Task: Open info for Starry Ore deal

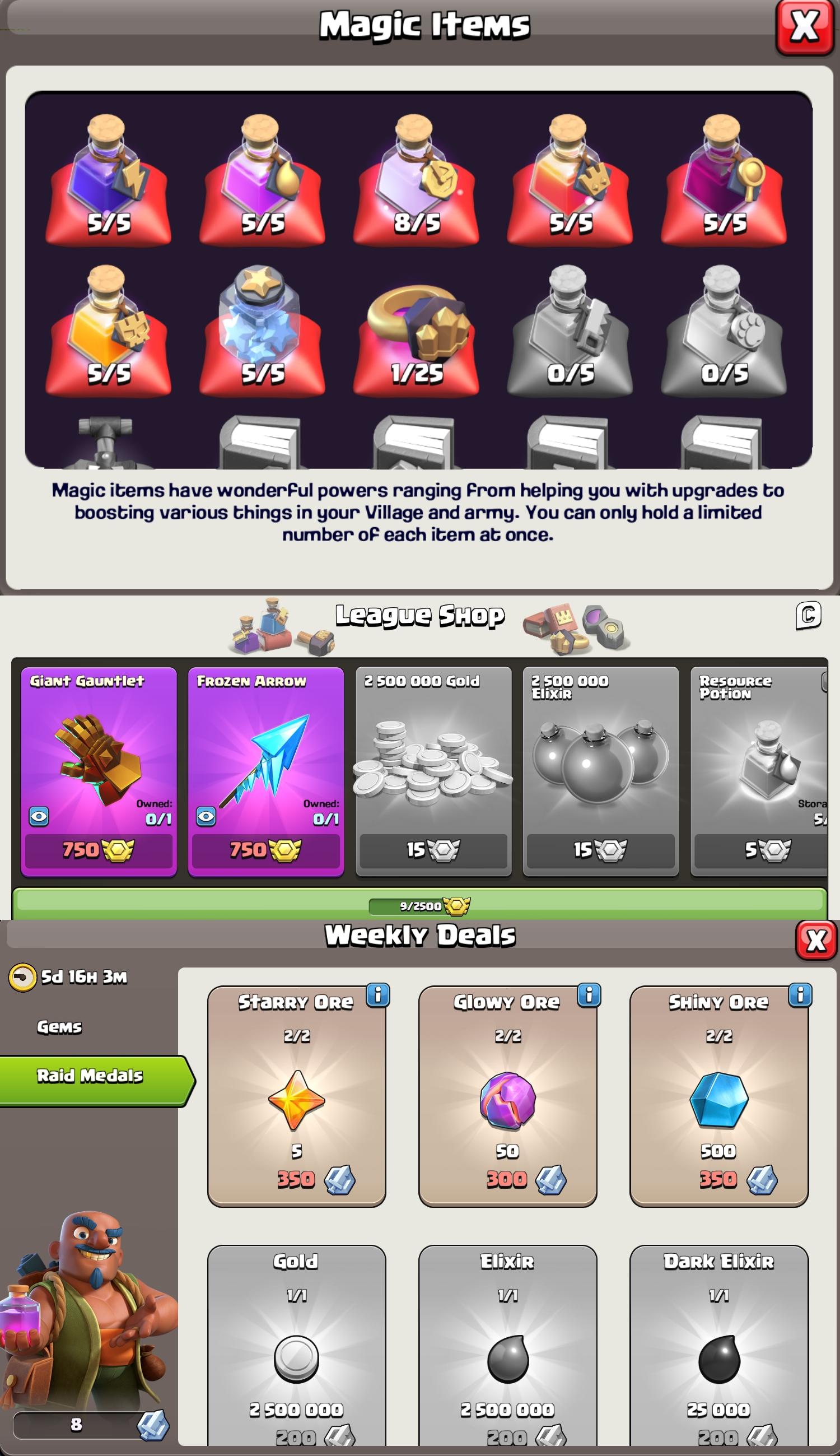Action: point(379,995)
